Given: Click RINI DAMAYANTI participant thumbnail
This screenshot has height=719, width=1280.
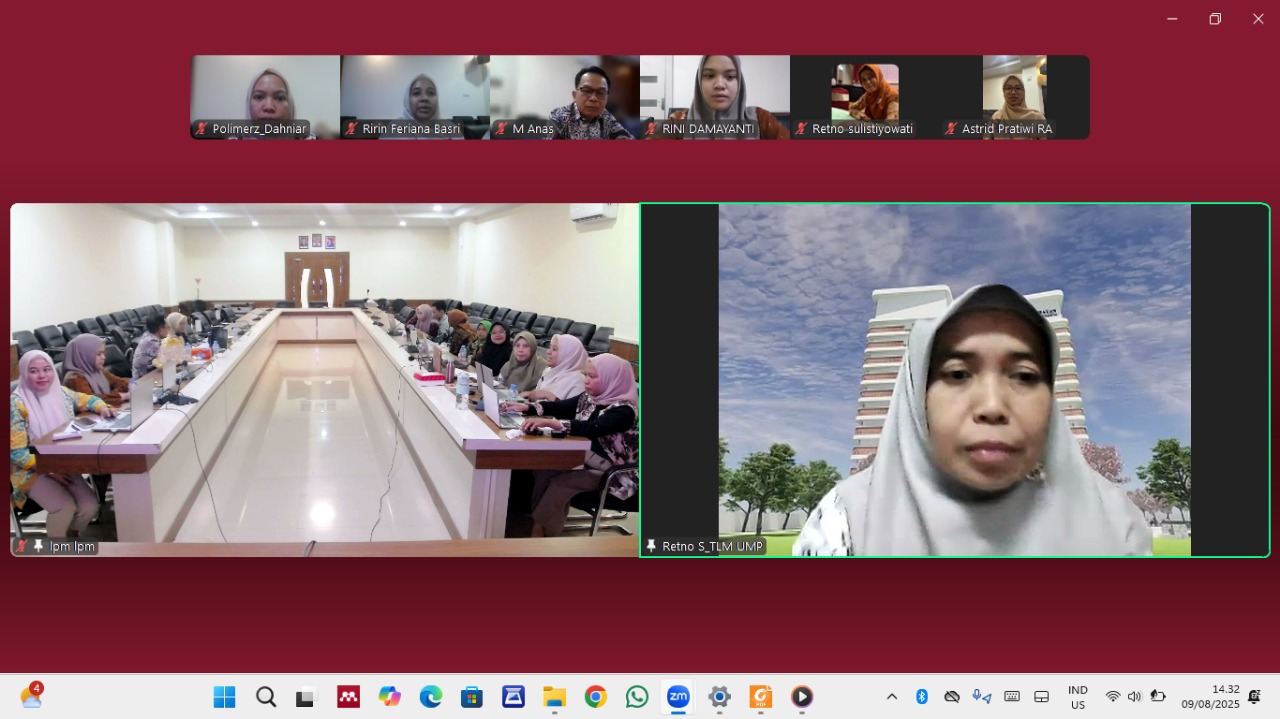Looking at the screenshot, I should coord(715,97).
